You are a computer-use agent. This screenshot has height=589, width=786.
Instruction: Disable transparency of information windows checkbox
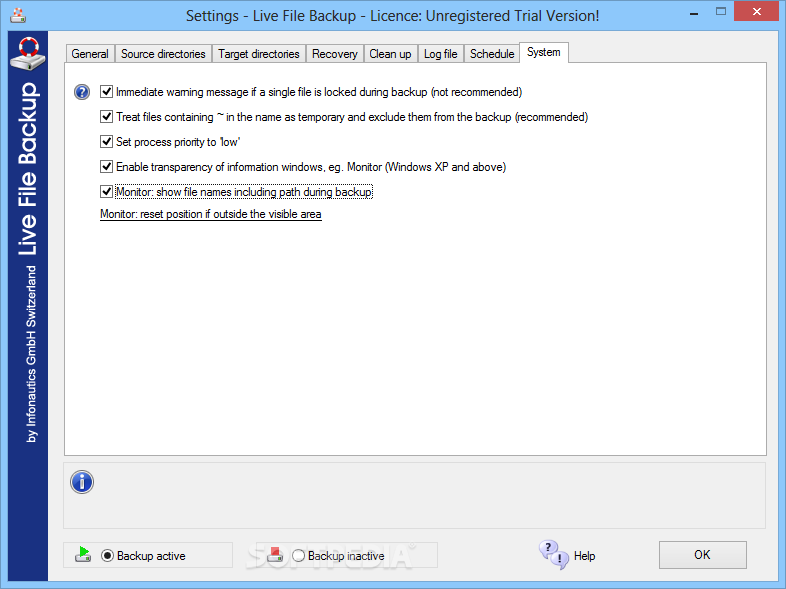106,166
